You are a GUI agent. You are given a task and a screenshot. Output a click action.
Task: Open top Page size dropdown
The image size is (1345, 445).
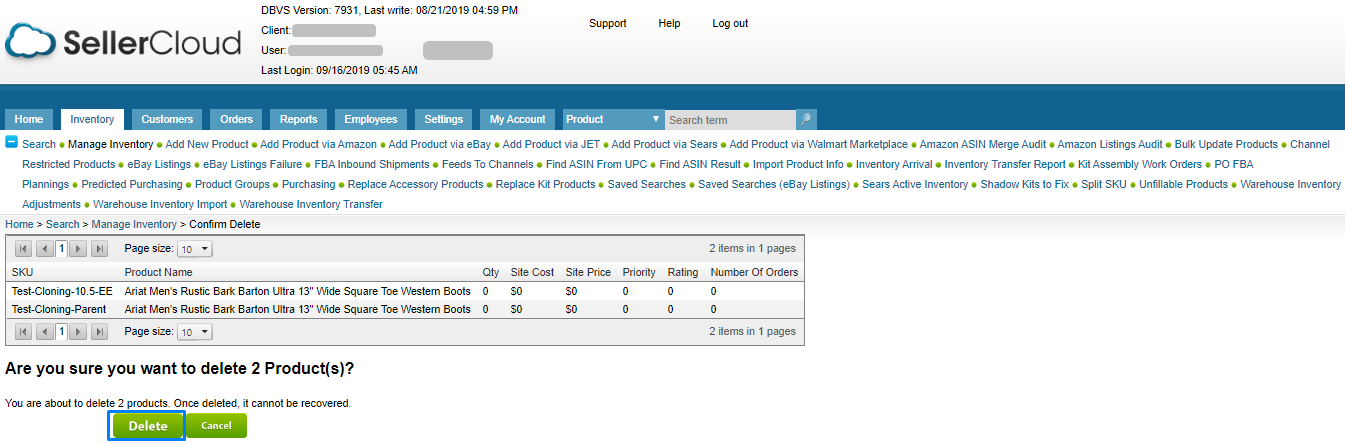pos(195,248)
